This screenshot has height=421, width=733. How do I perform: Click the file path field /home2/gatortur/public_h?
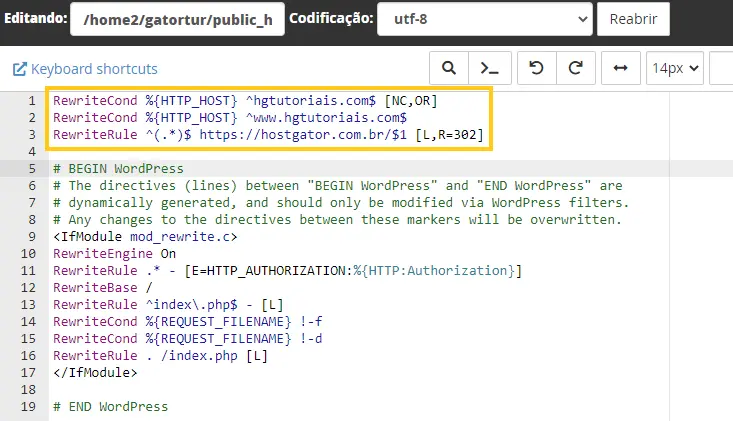[x=177, y=19]
